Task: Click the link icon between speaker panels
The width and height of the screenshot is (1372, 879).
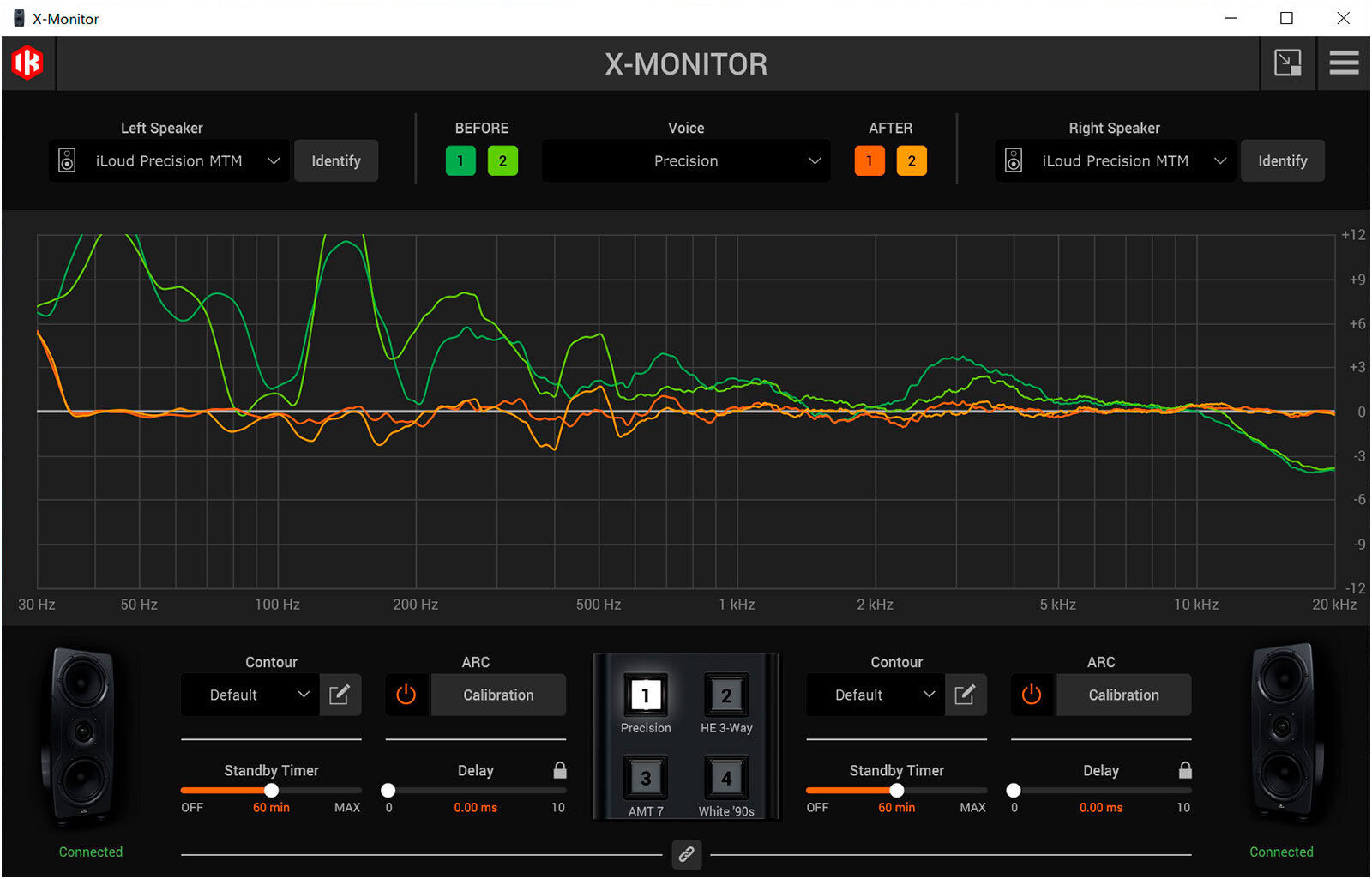Action: tap(686, 854)
